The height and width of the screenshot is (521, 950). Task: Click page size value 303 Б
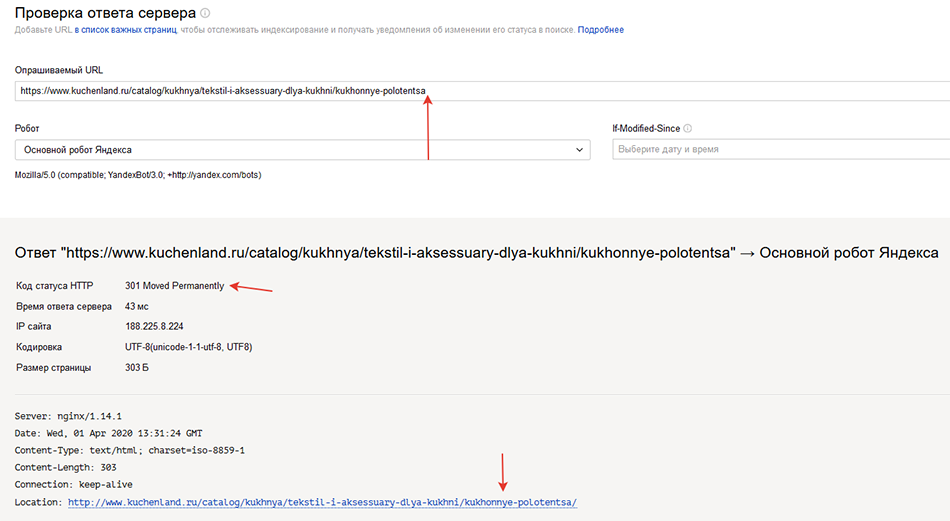click(137, 368)
